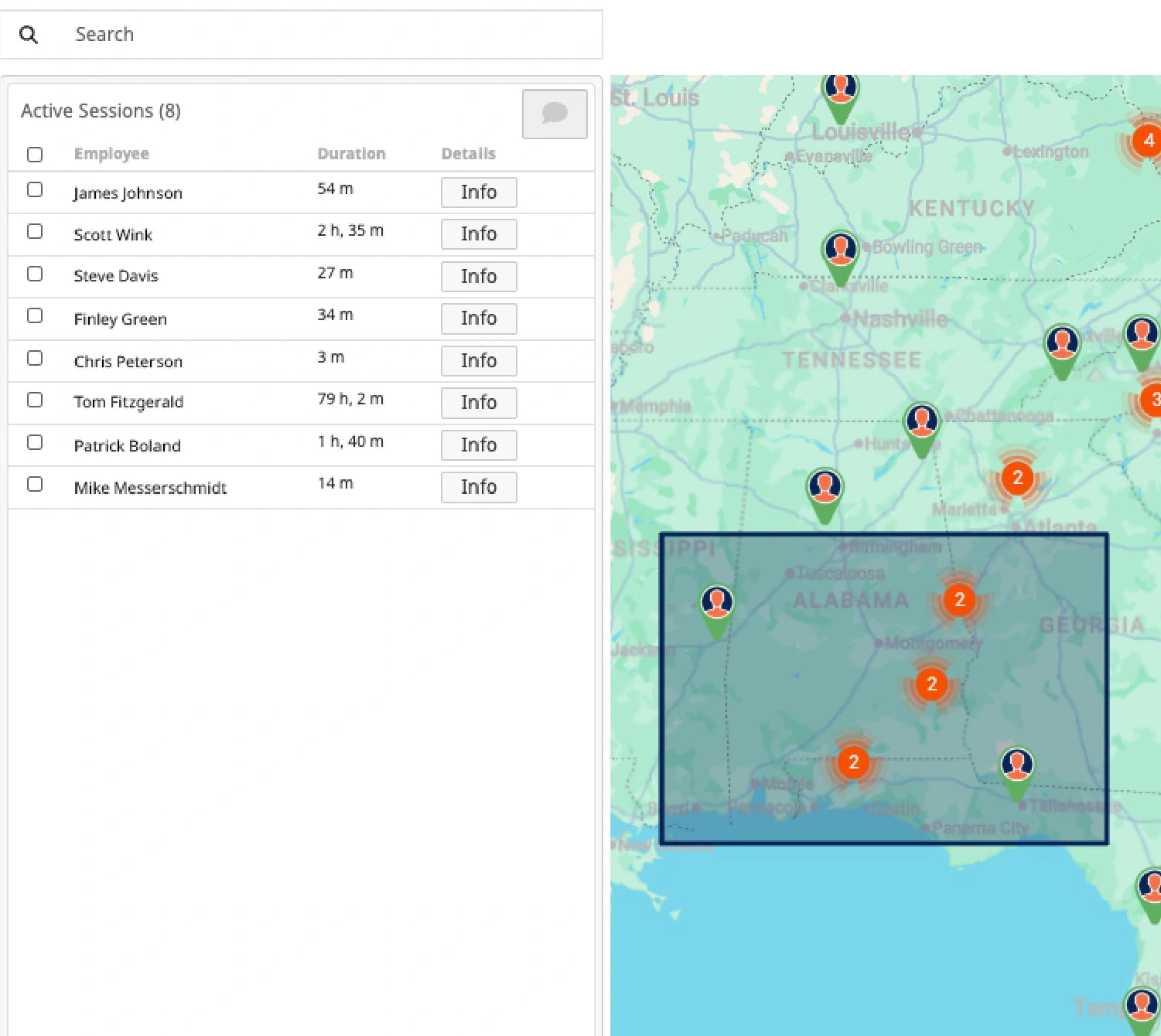Viewport: 1161px width, 1036px height.
Task: Click the Employee column header
Action: coord(111,154)
